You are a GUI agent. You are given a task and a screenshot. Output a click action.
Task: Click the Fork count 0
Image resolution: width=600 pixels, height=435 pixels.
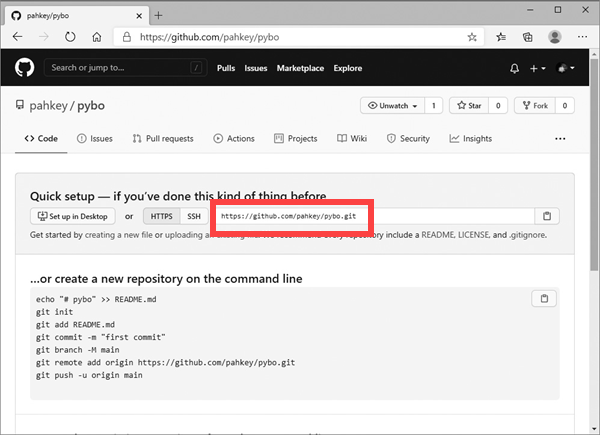564,106
